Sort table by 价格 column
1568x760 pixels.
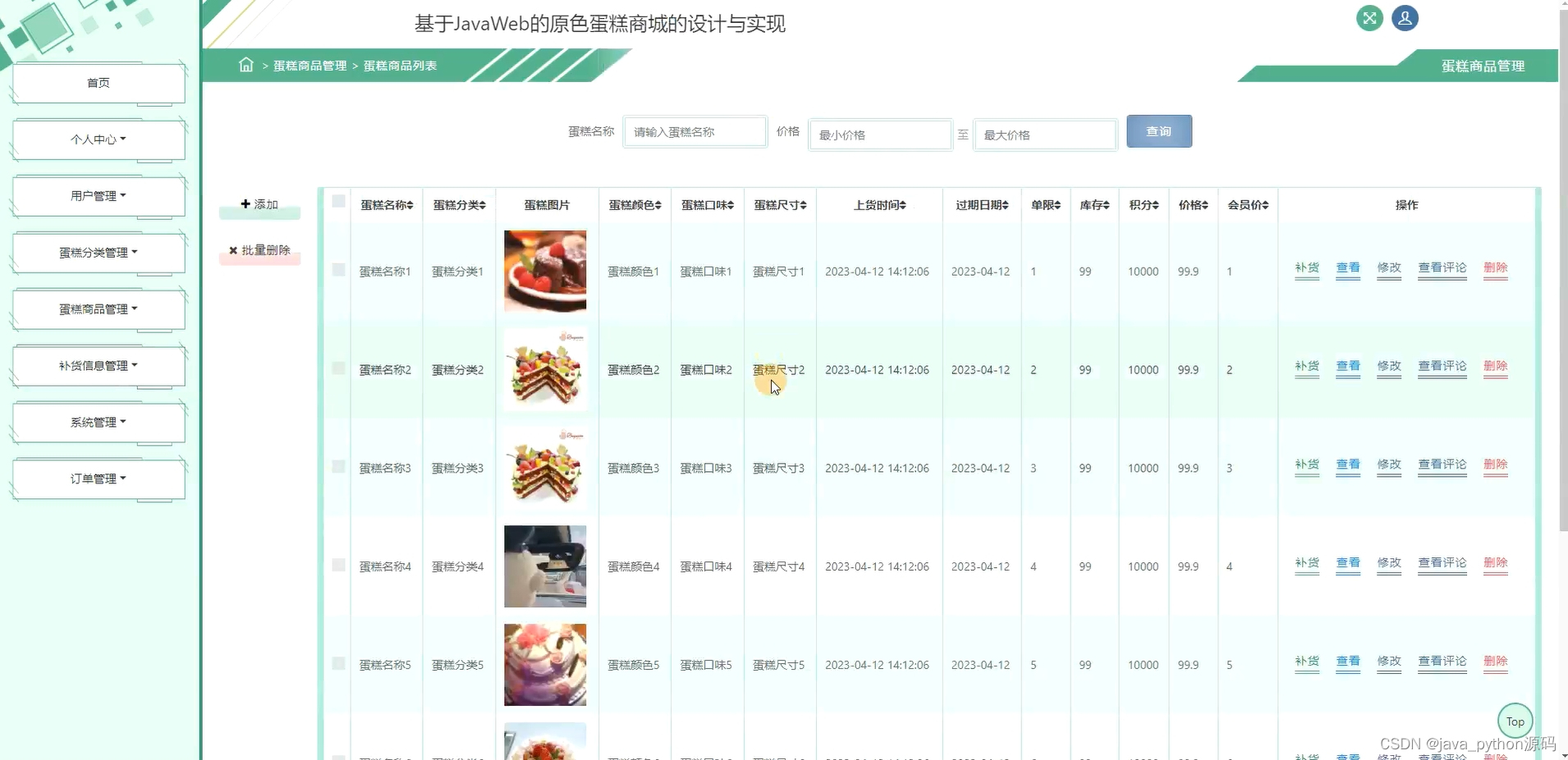pyautogui.click(x=1193, y=205)
